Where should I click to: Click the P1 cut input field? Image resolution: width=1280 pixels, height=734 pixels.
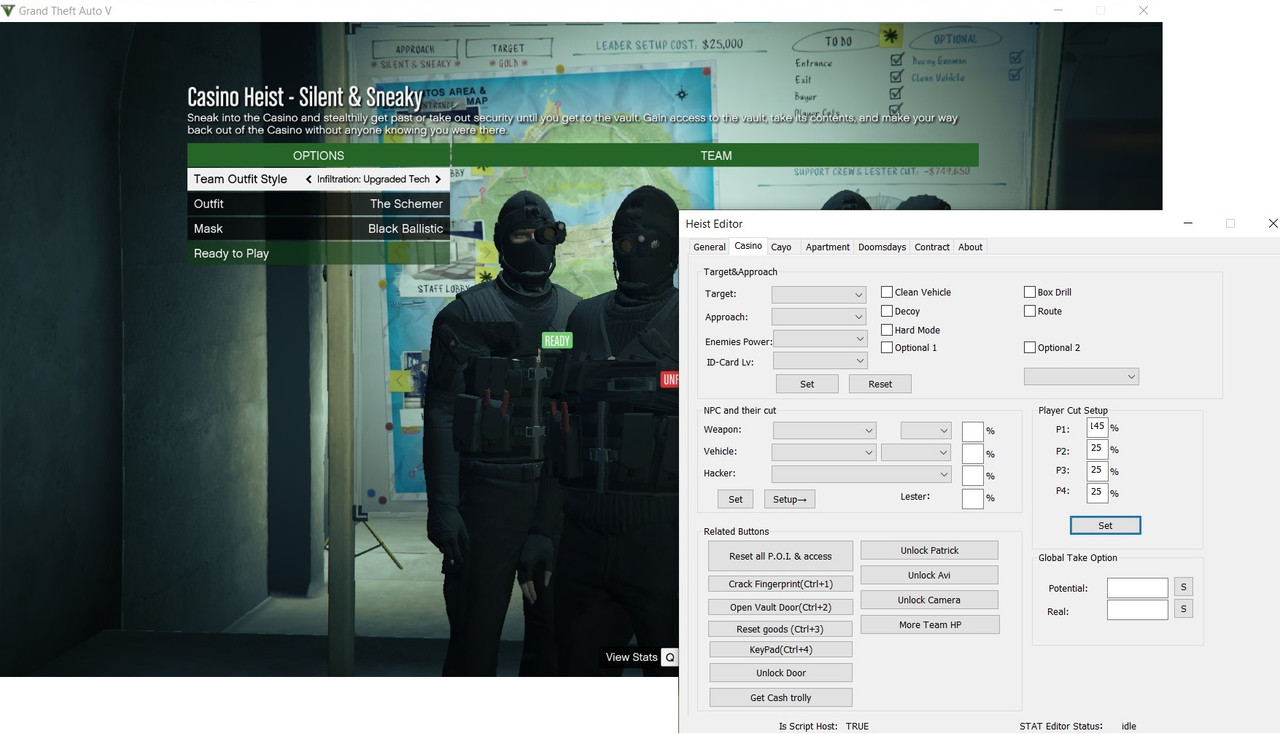[x=1096, y=428]
